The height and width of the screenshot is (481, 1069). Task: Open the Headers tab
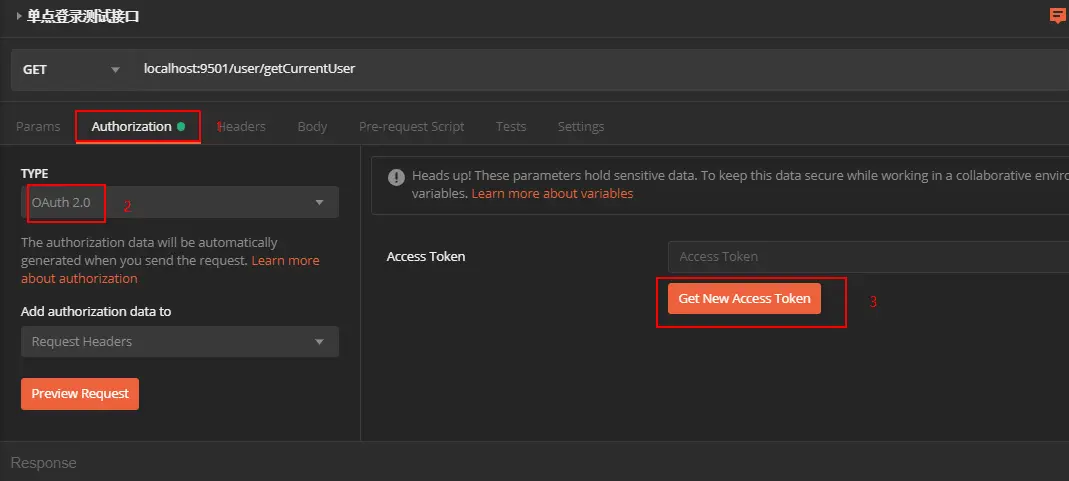(242, 127)
